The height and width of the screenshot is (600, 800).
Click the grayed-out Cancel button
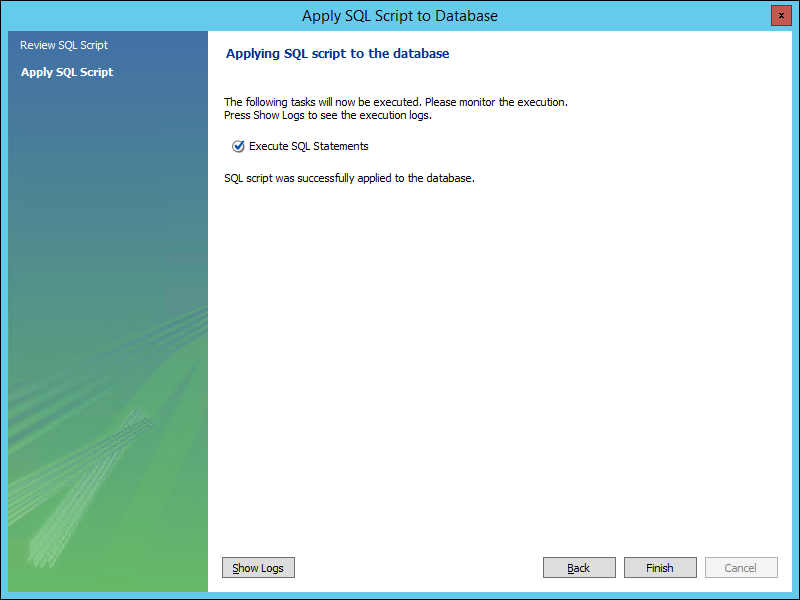[741, 568]
